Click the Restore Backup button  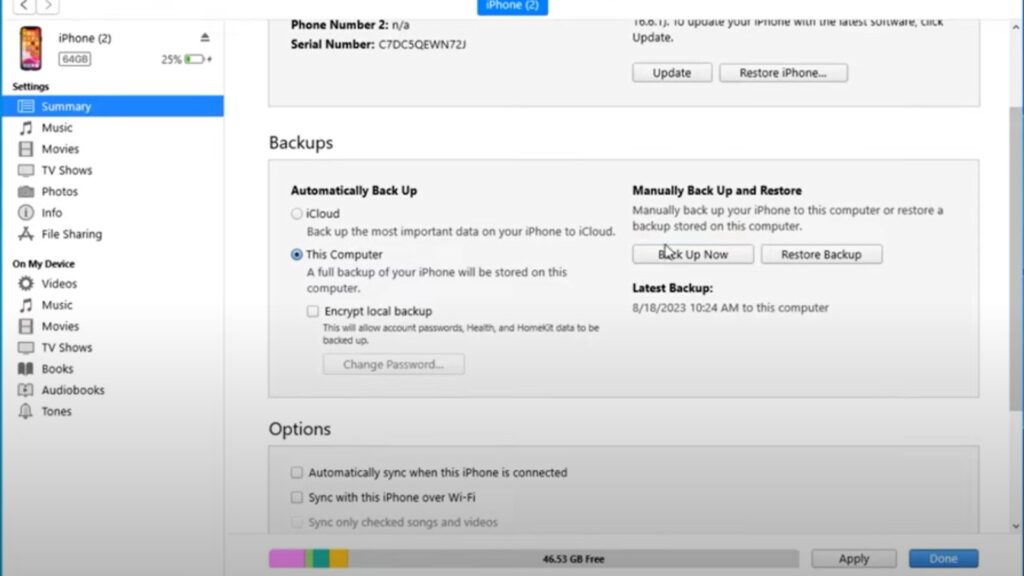click(x=821, y=255)
